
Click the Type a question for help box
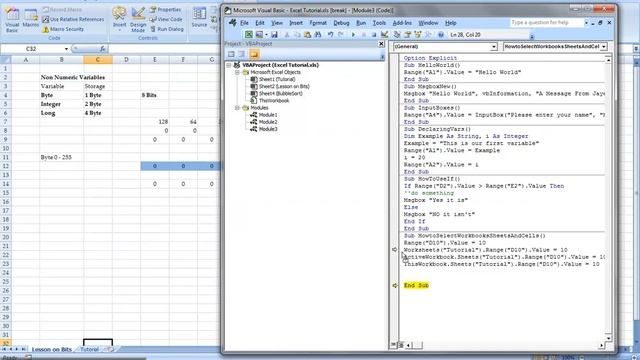[x=546, y=23]
